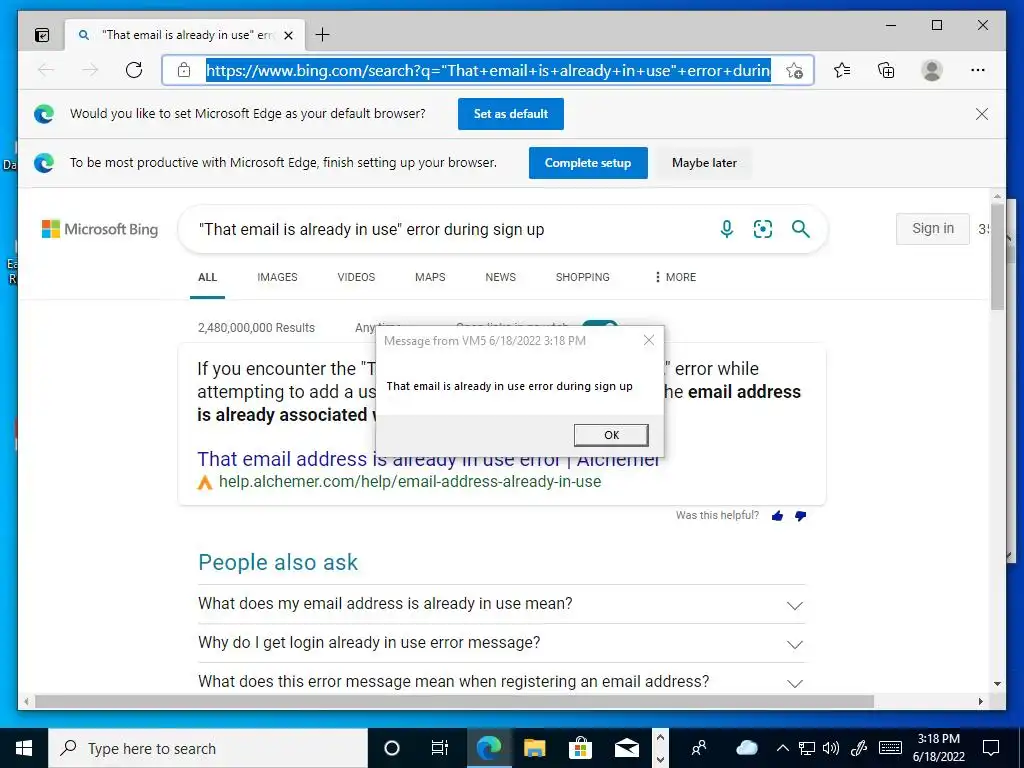Viewport: 1024px width, 768px height.
Task: Open the People icon in tray
Action: [x=699, y=748]
